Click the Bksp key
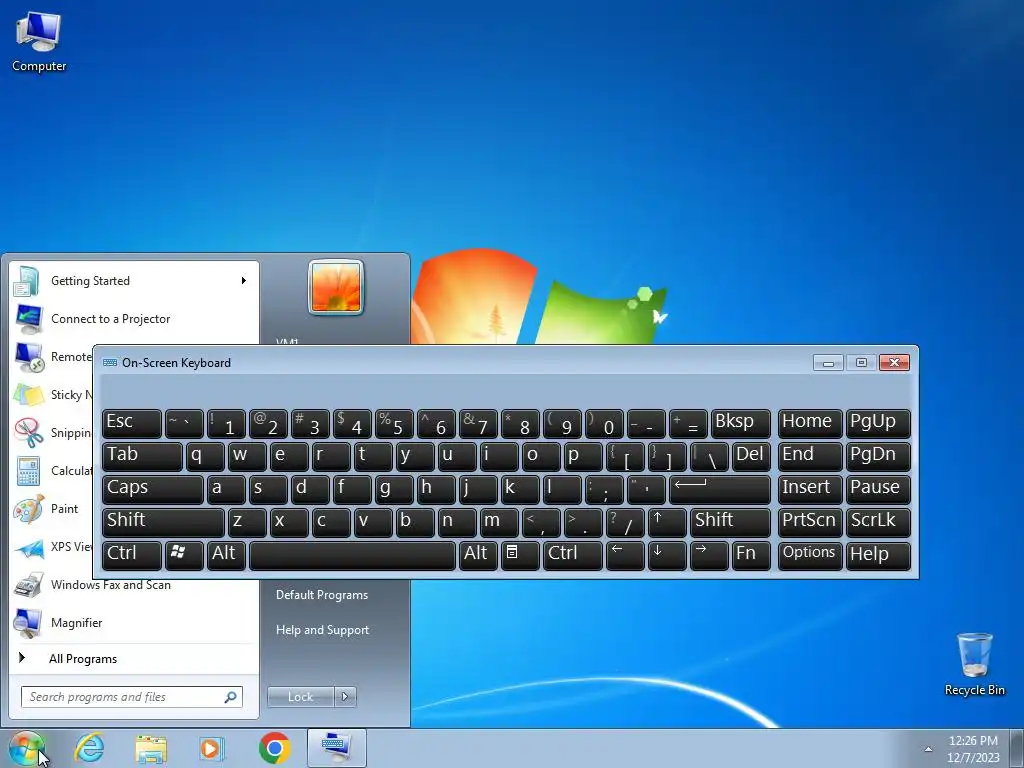1024x768 pixels. 741,423
